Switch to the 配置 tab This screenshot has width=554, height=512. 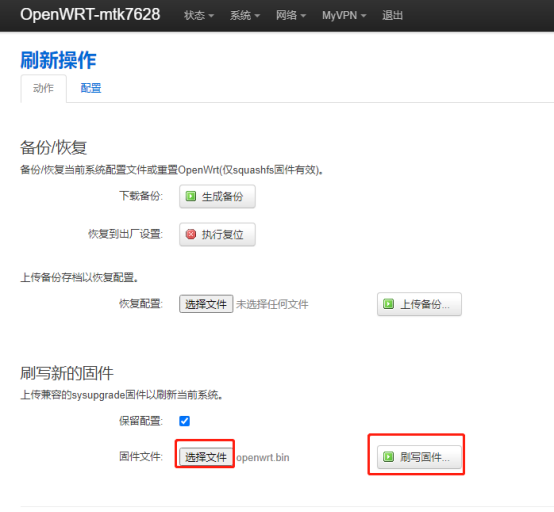(x=91, y=88)
